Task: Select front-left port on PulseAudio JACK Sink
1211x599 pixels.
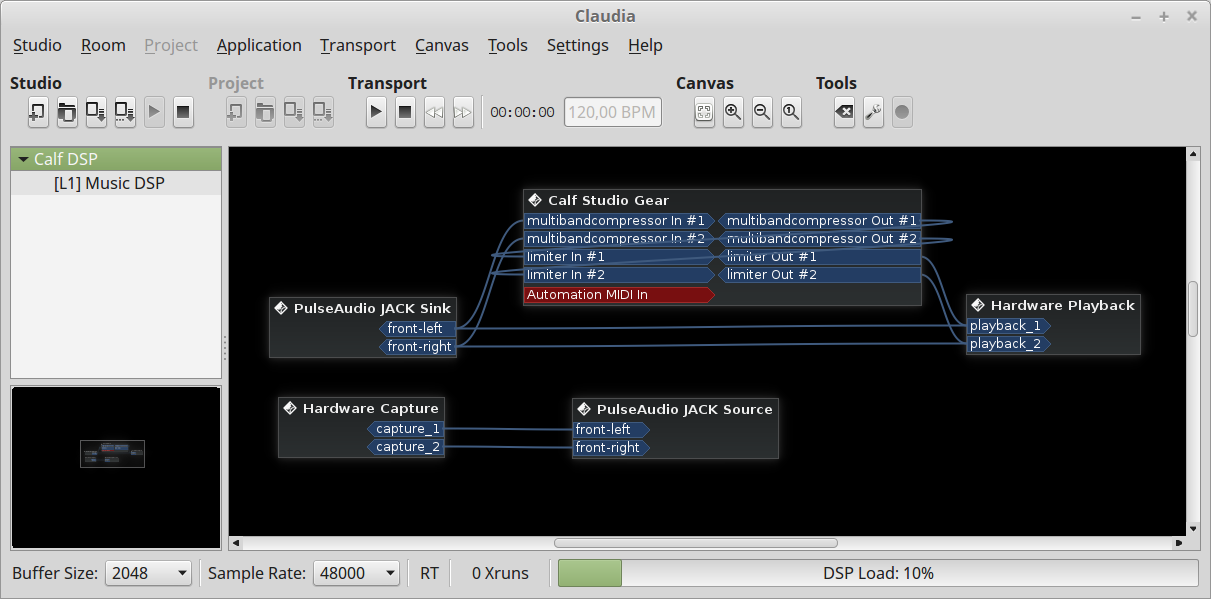Action: [x=418, y=328]
